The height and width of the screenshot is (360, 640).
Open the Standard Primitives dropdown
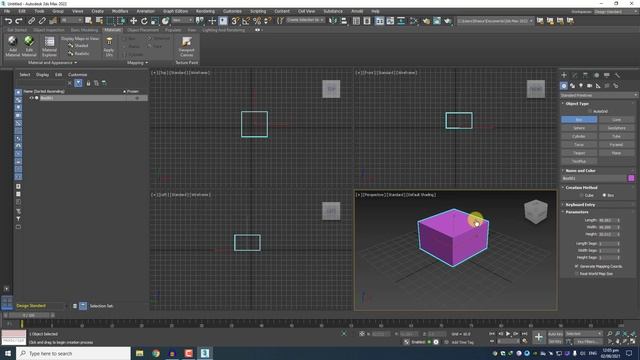tap(598, 95)
